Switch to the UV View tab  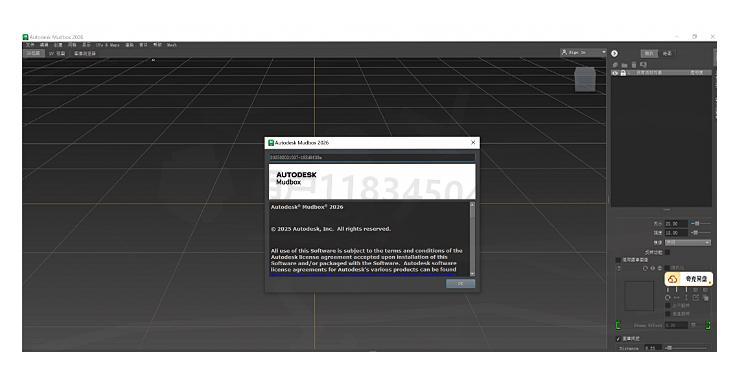point(57,54)
